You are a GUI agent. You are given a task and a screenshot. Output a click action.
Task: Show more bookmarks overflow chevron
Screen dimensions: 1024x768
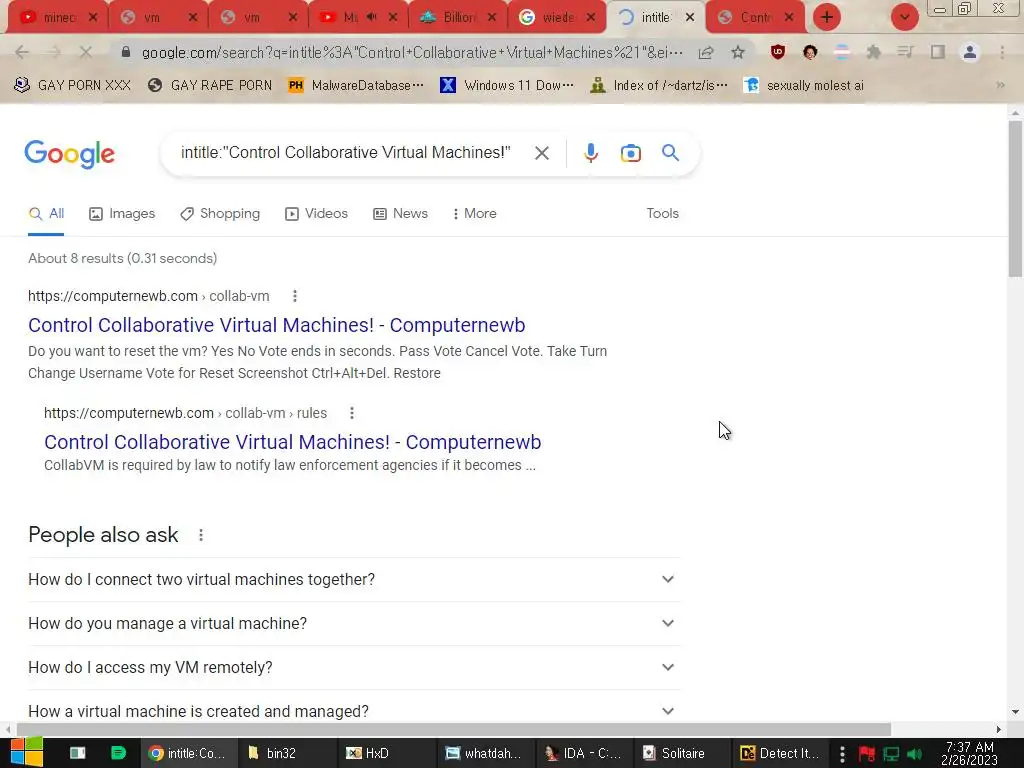pyautogui.click(x=1000, y=85)
